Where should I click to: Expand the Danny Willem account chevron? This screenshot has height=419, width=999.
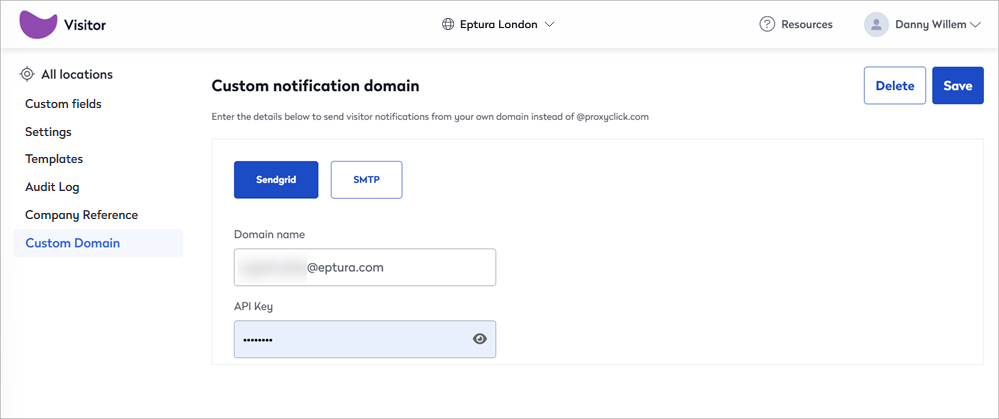point(975,25)
